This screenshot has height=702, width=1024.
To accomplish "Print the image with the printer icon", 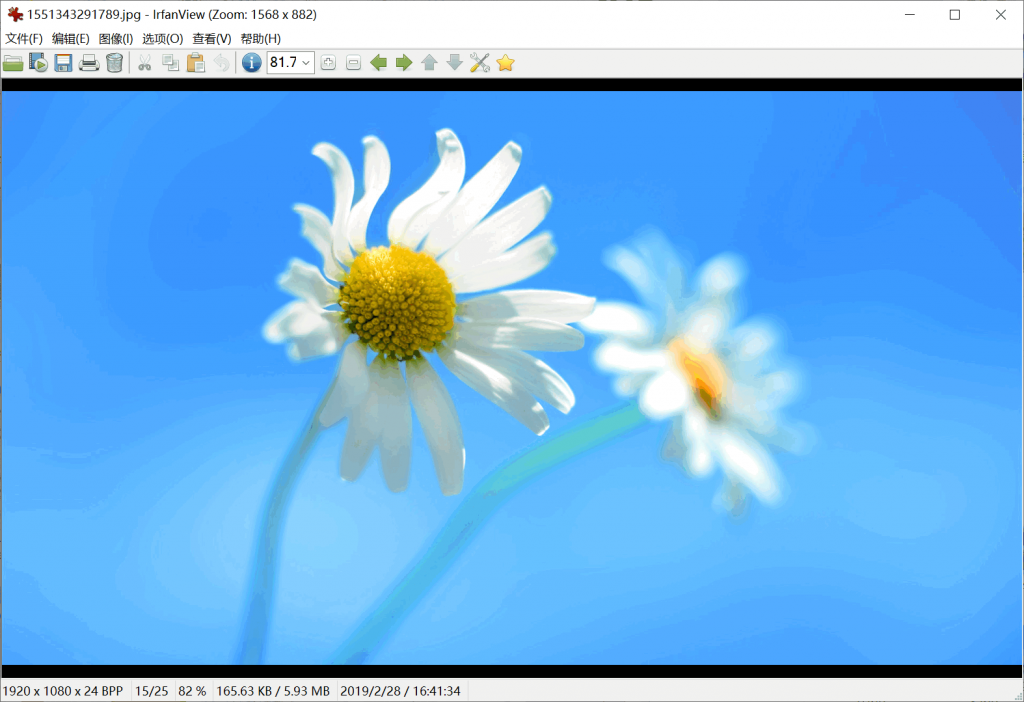I will click(89, 63).
